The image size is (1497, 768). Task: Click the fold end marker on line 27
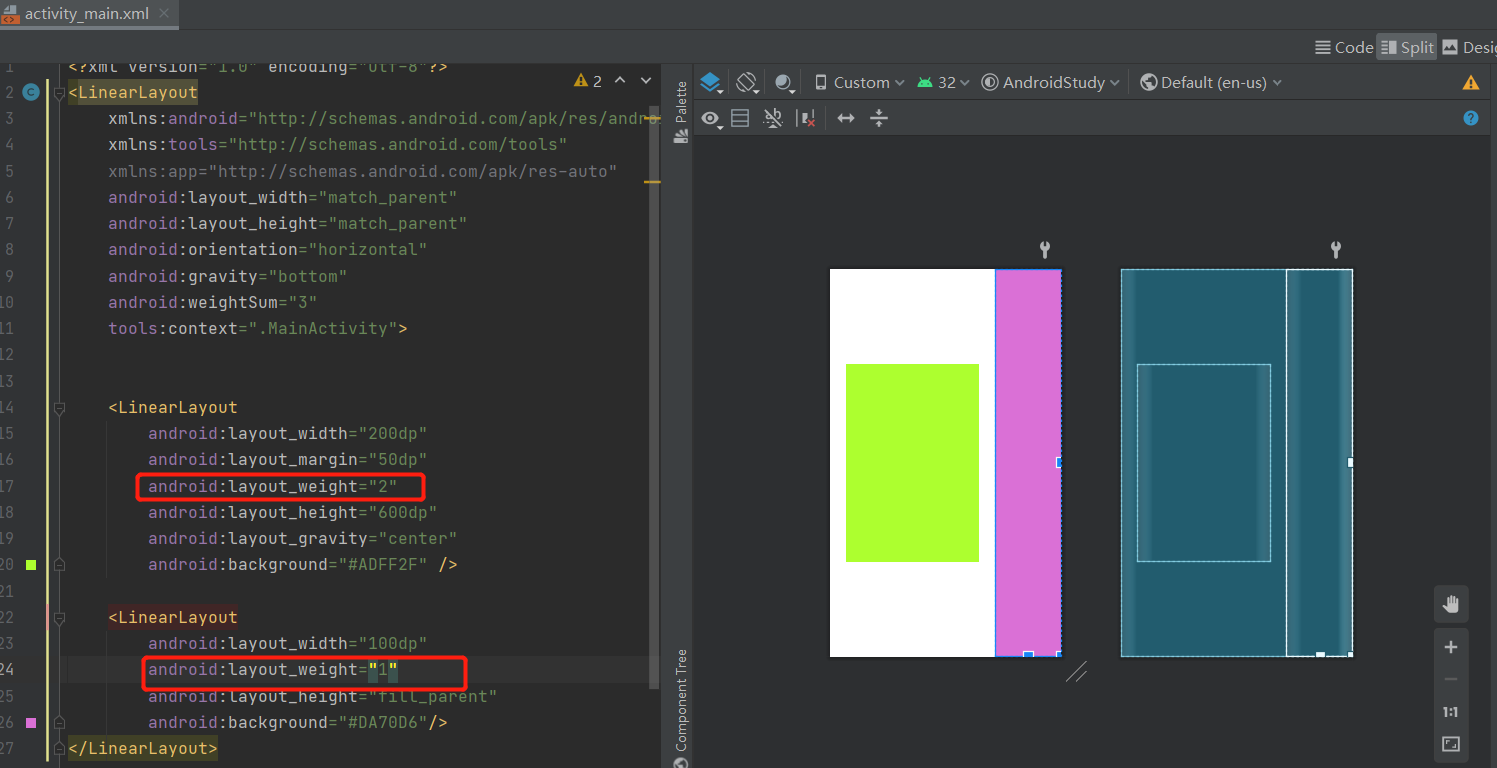59,748
